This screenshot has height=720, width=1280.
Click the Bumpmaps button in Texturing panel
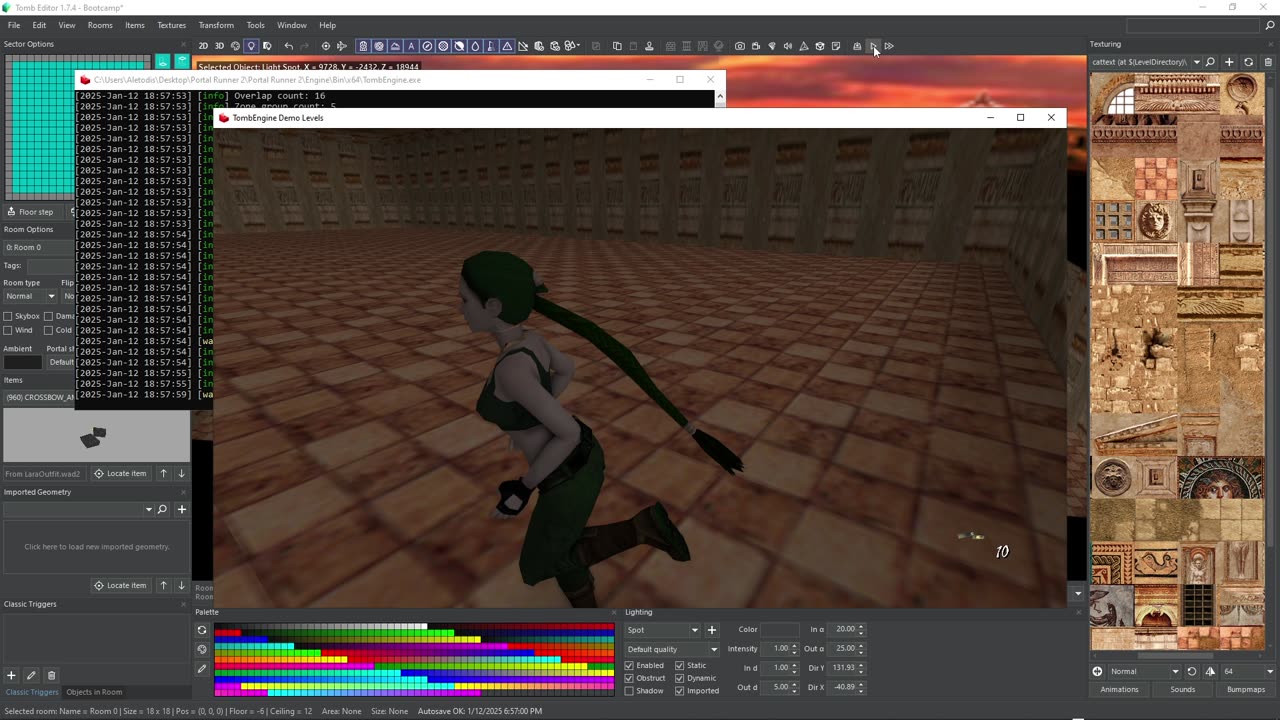[x=1246, y=689]
